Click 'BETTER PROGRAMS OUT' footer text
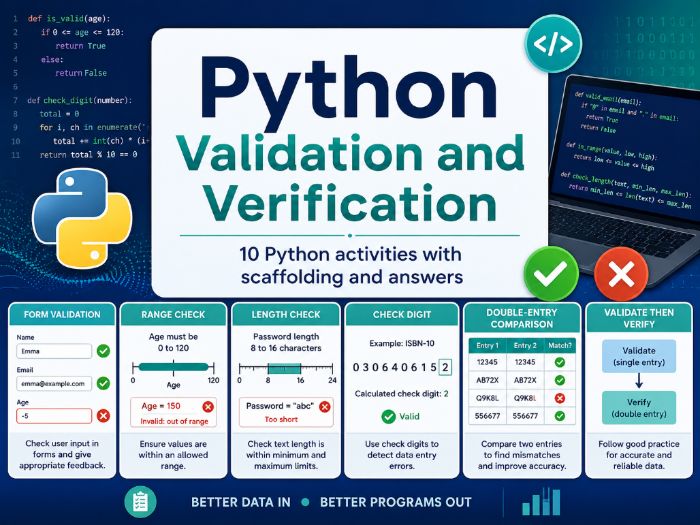The height and width of the screenshot is (525, 700). (396, 502)
